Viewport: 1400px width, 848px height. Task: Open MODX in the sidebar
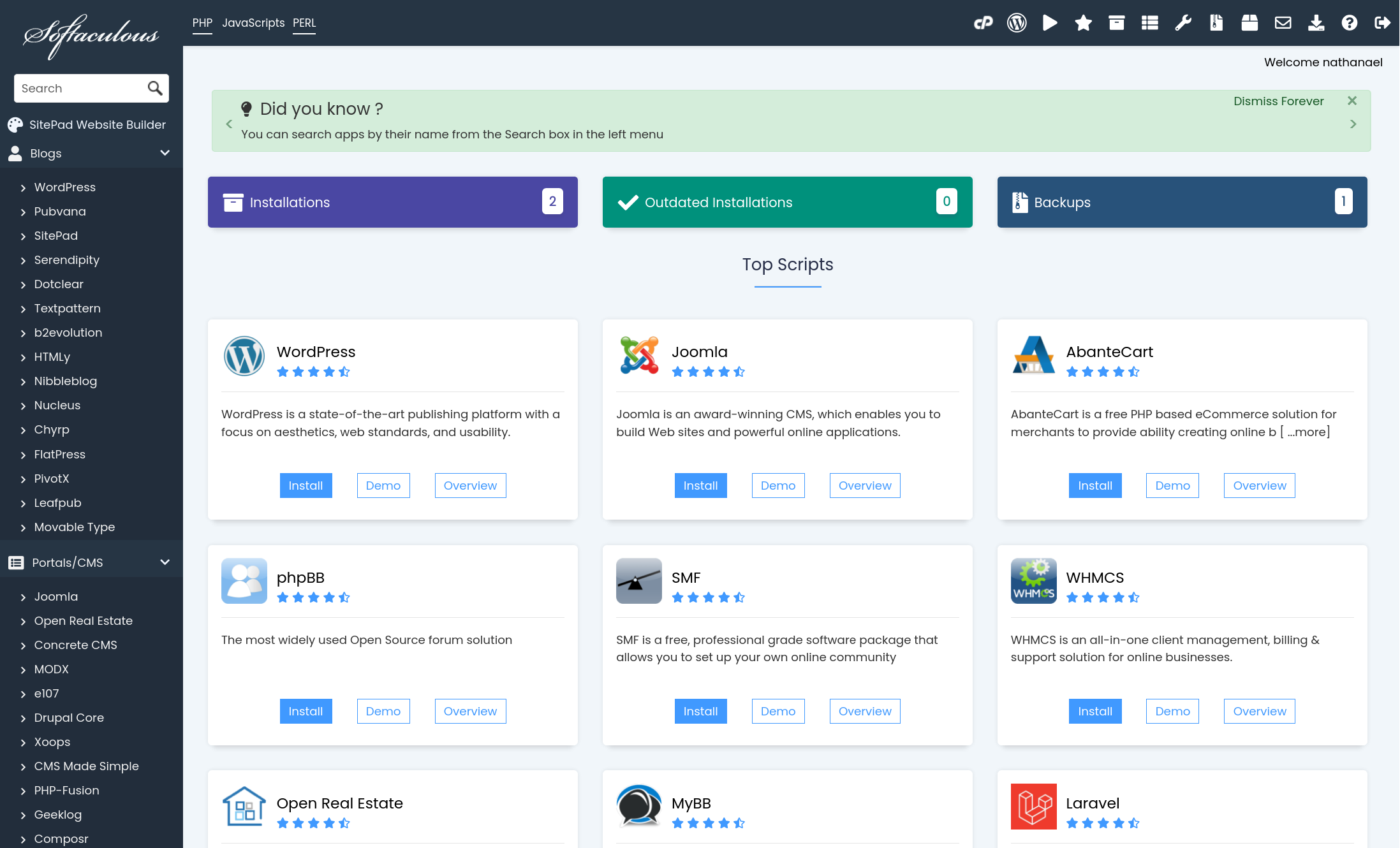pos(52,669)
